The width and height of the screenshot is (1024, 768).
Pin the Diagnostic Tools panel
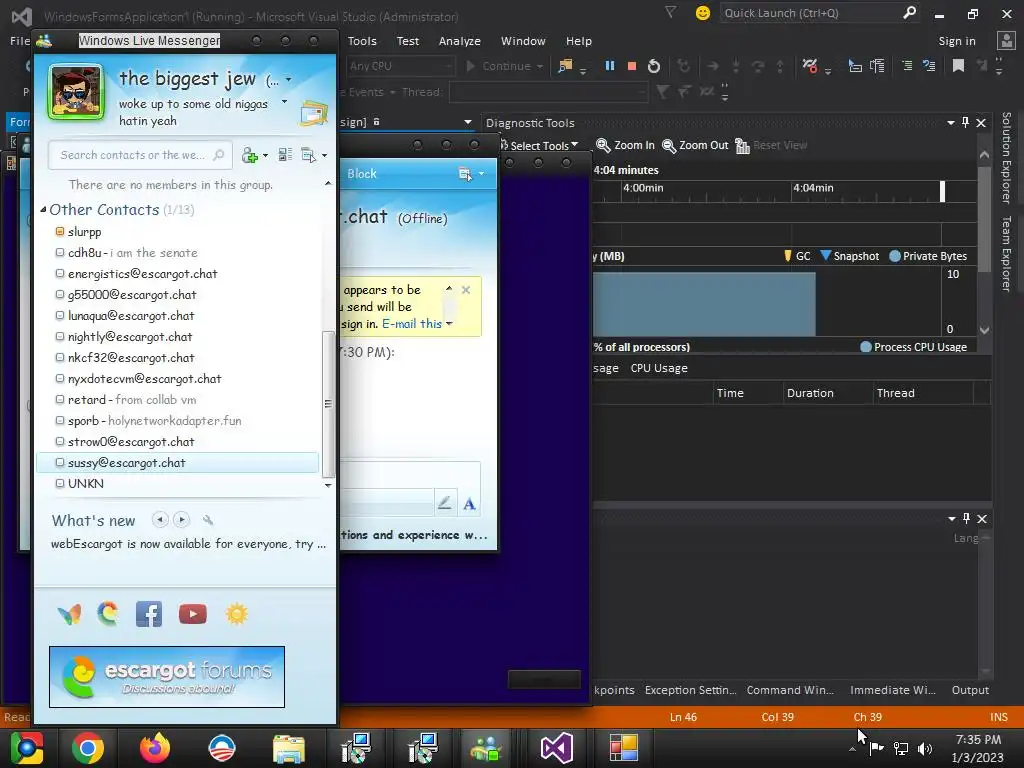(966, 122)
